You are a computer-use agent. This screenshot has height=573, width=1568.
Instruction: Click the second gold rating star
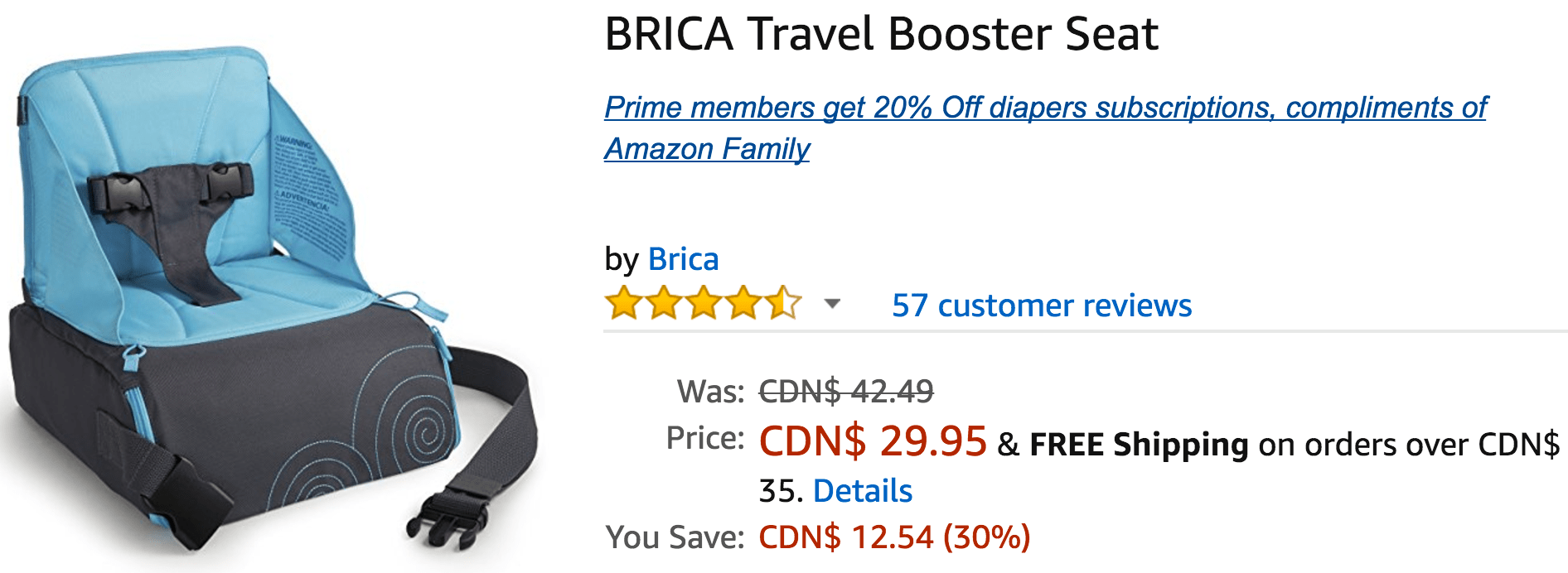pyautogui.click(x=663, y=304)
